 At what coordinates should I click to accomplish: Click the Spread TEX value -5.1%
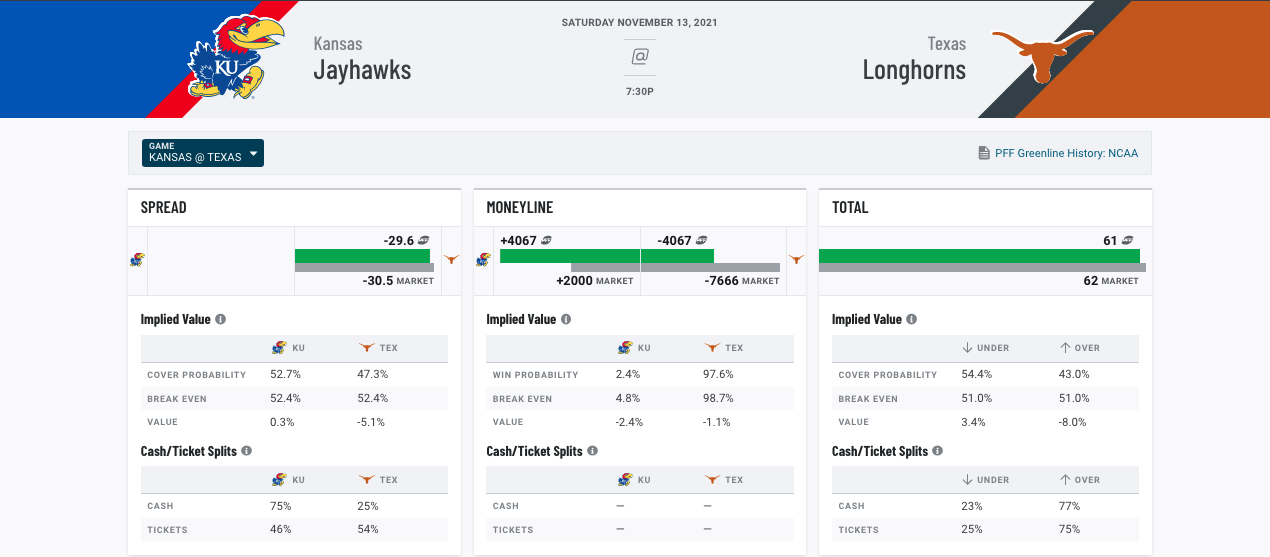371,422
